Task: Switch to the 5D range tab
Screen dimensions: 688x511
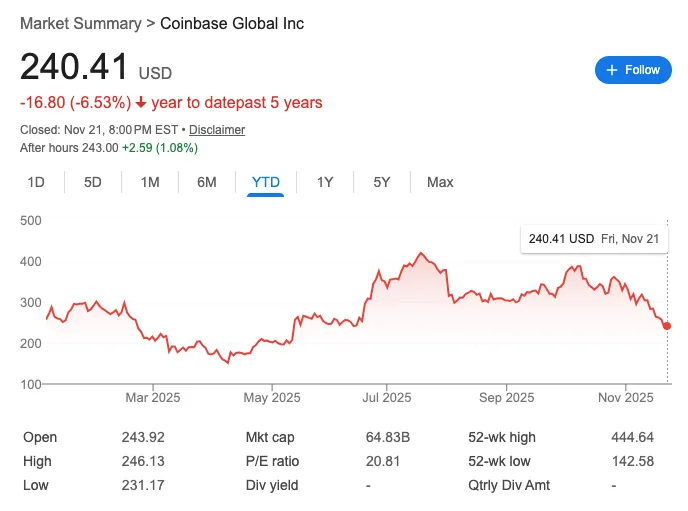Action: point(93,182)
